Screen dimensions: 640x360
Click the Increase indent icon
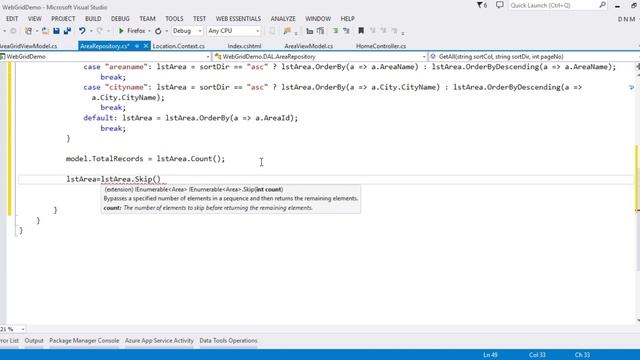pyautogui.click(x=320, y=31)
